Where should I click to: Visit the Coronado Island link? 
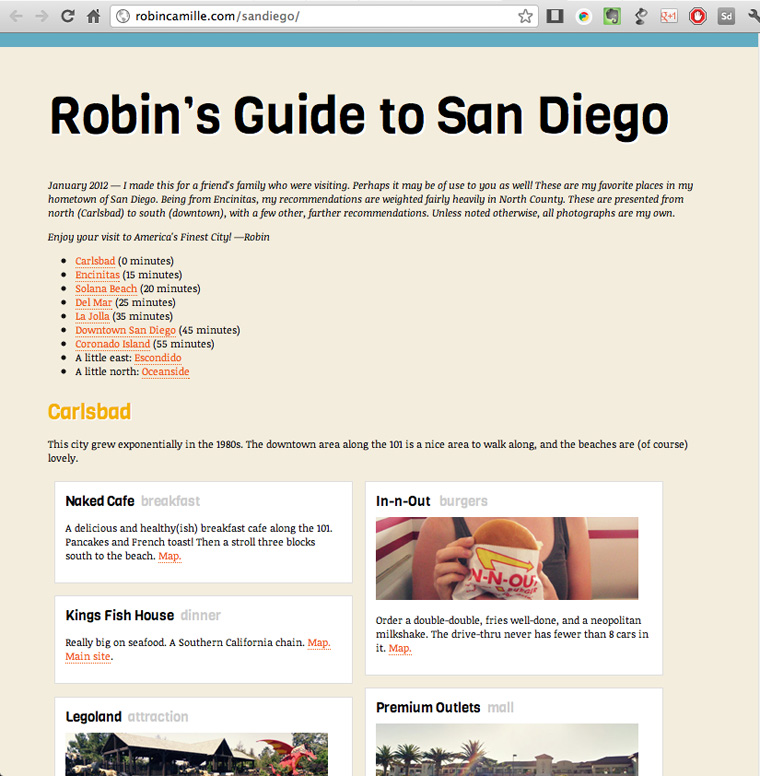tap(112, 344)
